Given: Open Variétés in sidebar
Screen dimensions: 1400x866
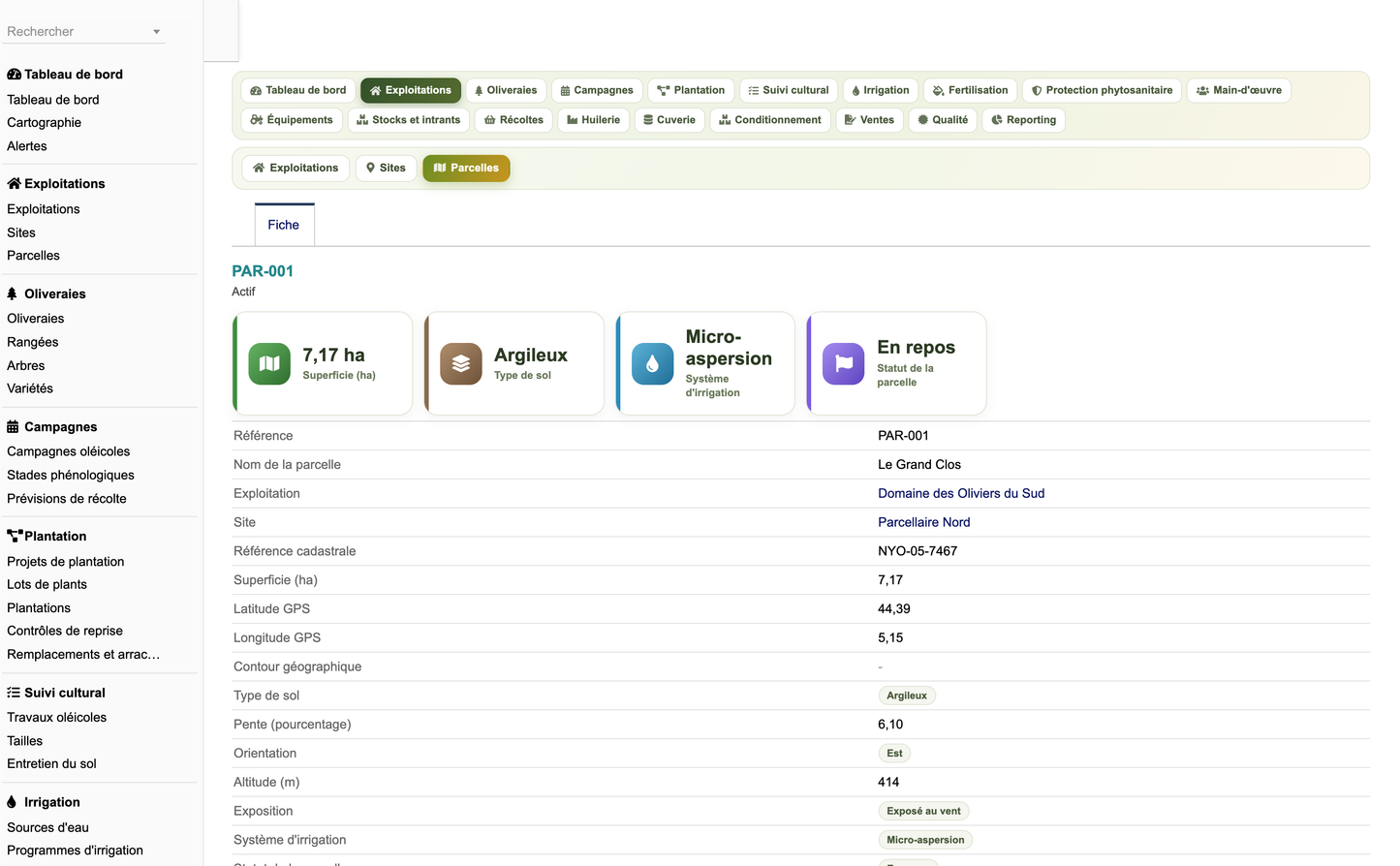Looking at the screenshot, I should (30, 388).
